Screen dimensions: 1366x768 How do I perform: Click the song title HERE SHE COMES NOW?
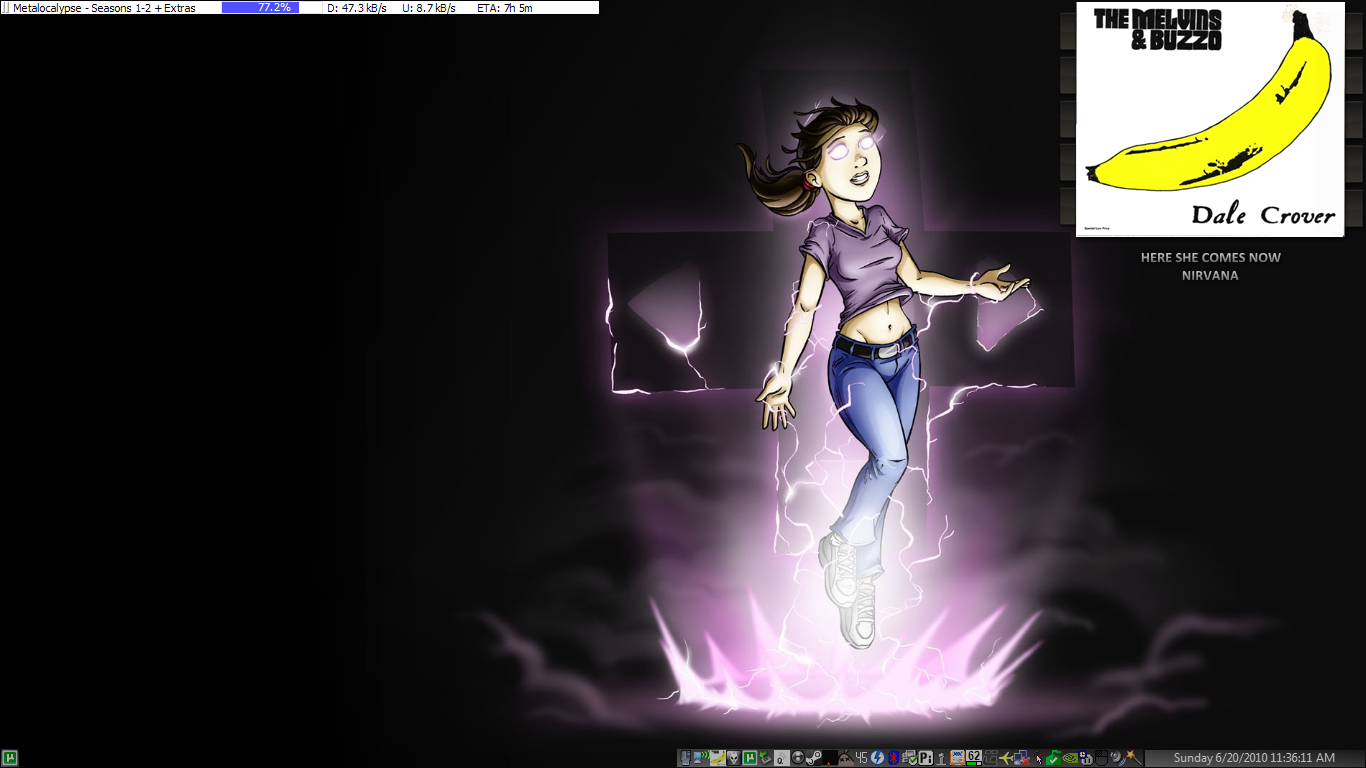click(x=1210, y=257)
